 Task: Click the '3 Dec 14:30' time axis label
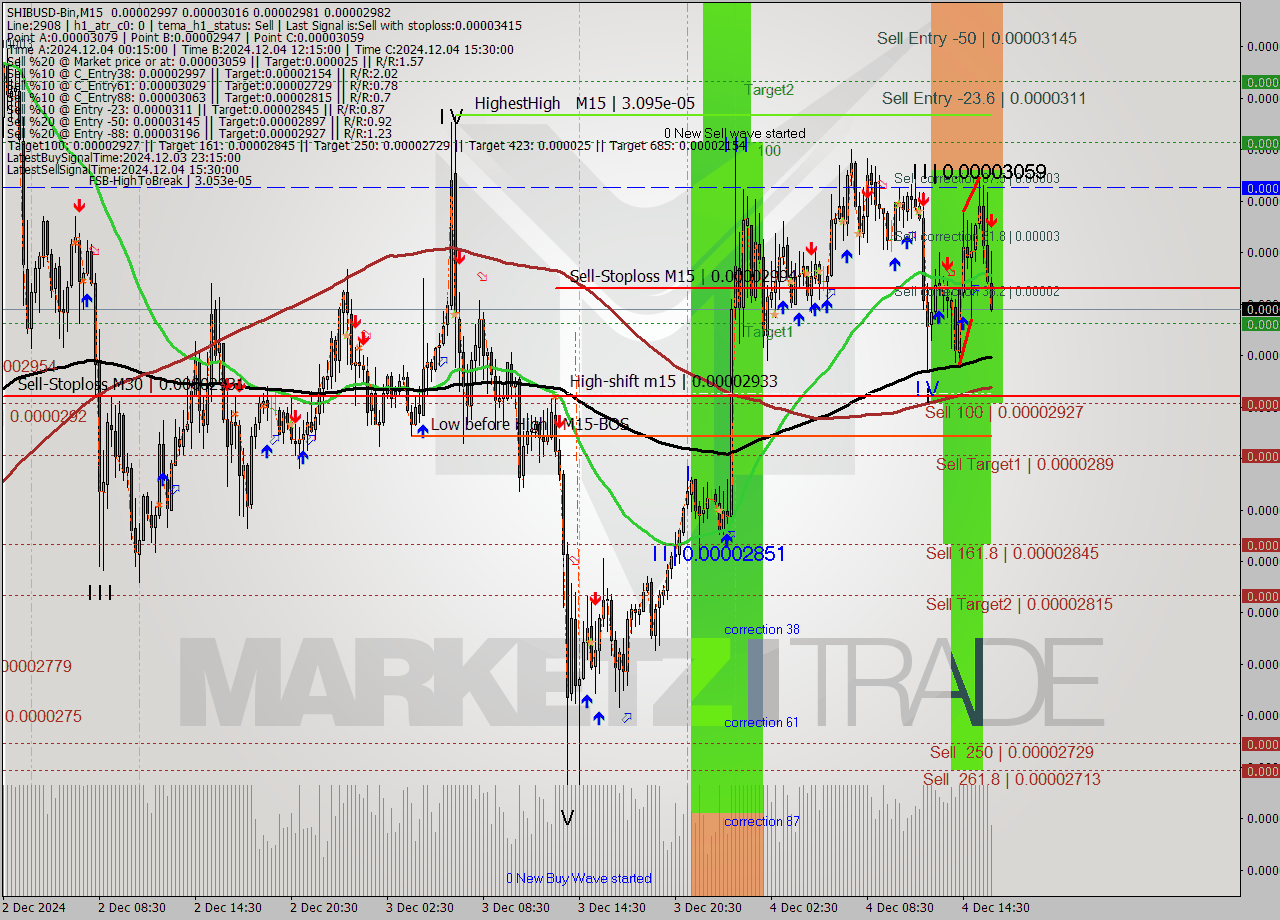[611, 907]
